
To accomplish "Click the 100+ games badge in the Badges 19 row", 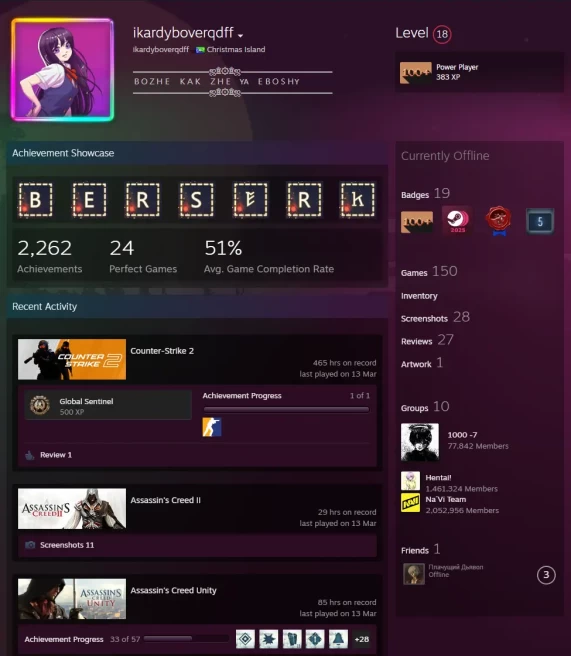I will click(417, 222).
